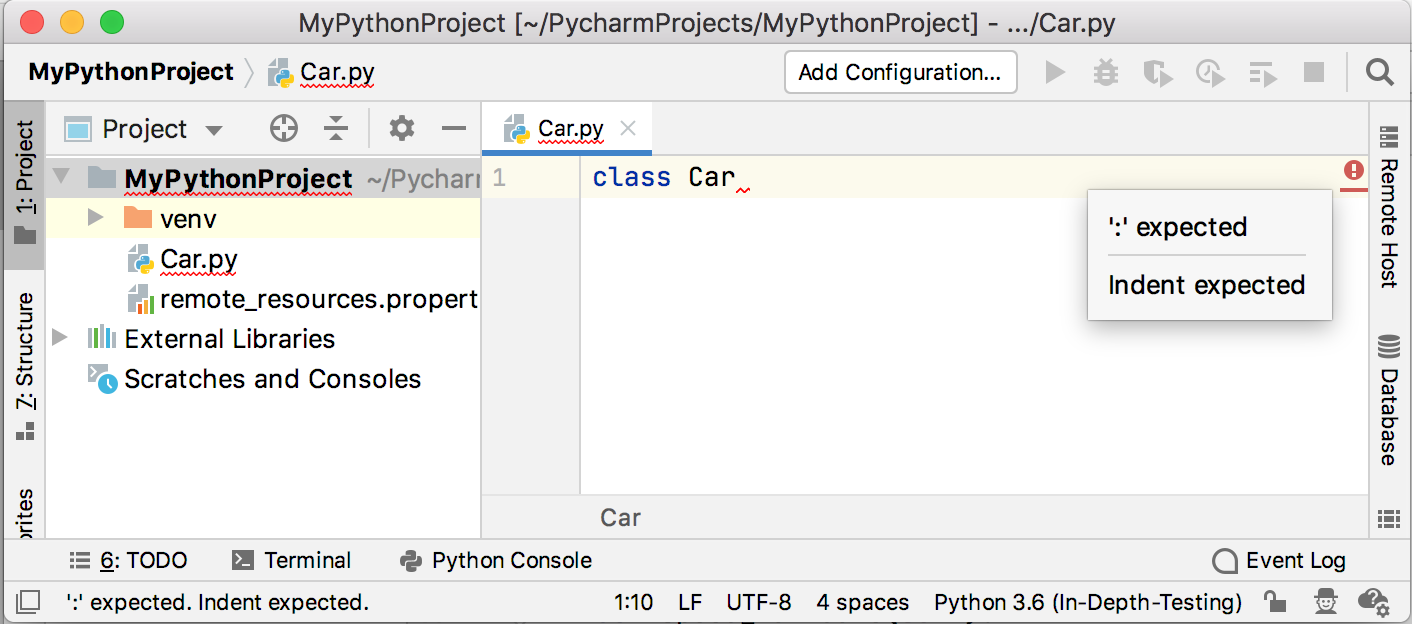The image size is (1412, 624).
Task: Open Remote Host side tab
Action: pyautogui.click(x=1389, y=207)
